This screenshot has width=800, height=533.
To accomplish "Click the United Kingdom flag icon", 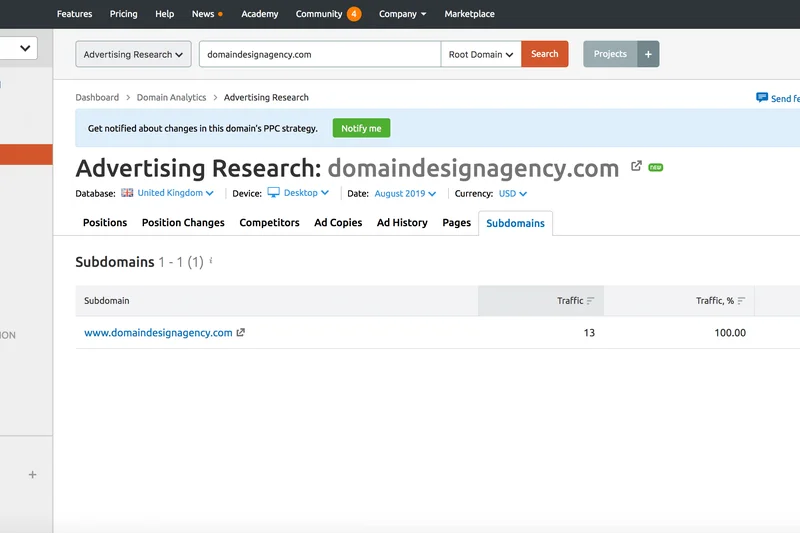I will [x=127, y=193].
